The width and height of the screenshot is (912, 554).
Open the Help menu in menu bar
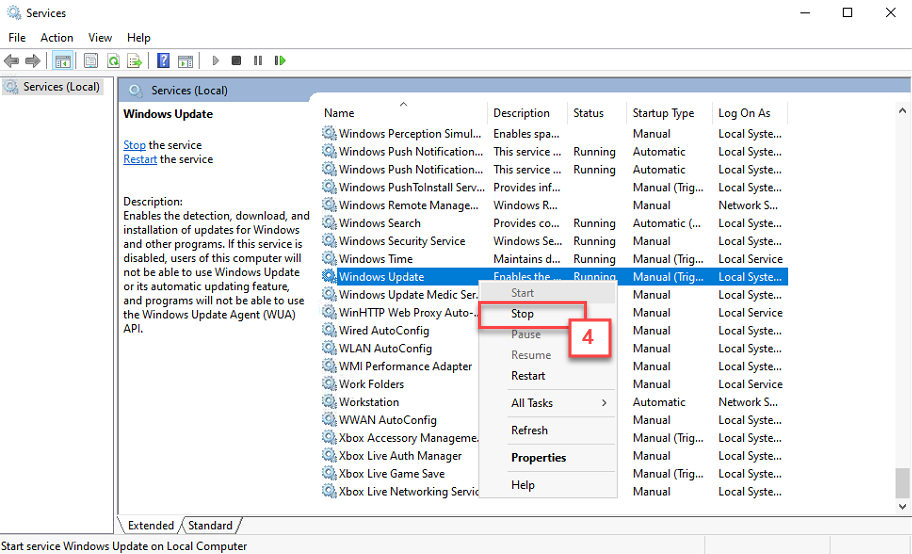(x=138, y=38)
